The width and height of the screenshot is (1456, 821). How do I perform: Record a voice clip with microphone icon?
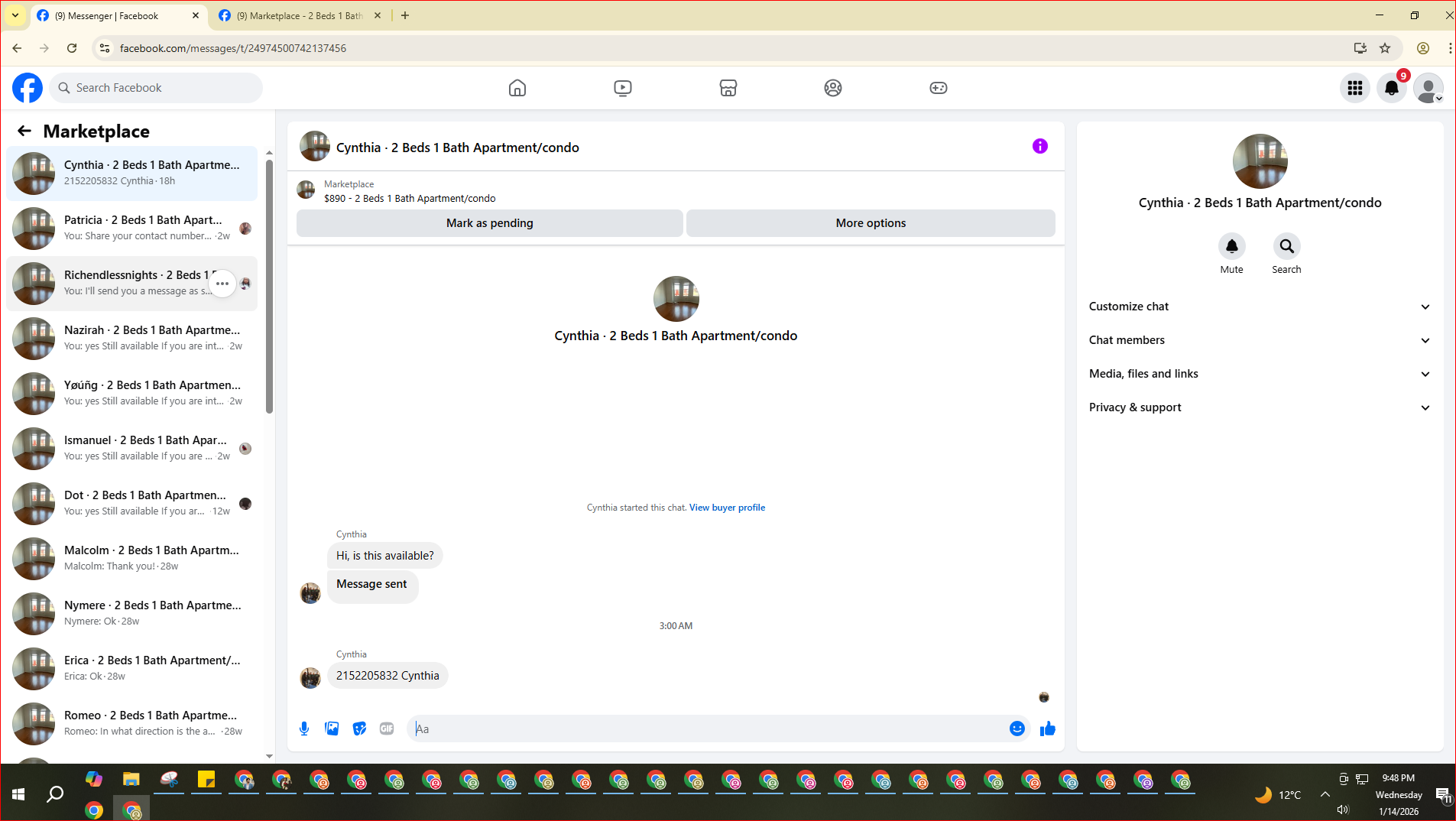pos(304,729)
